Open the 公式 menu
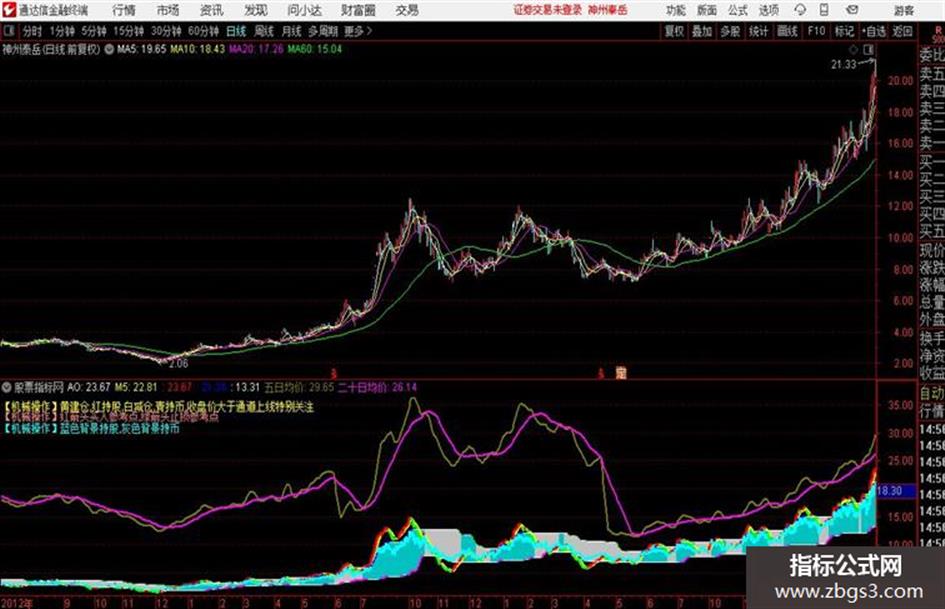 (x=737, y=10)
